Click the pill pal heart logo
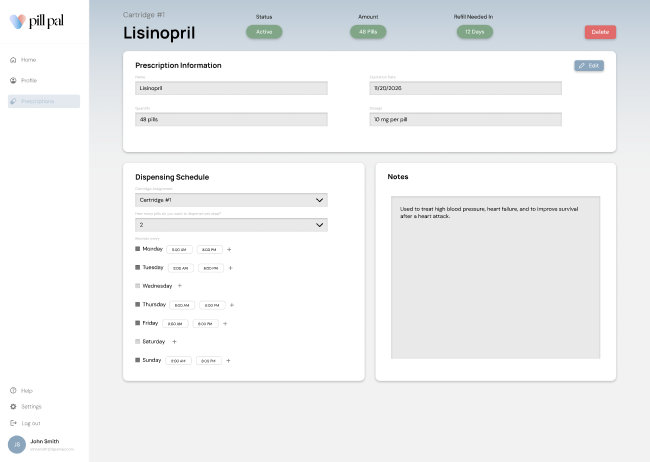The height and width of the screenshot is (462, 650). (17, 21)
